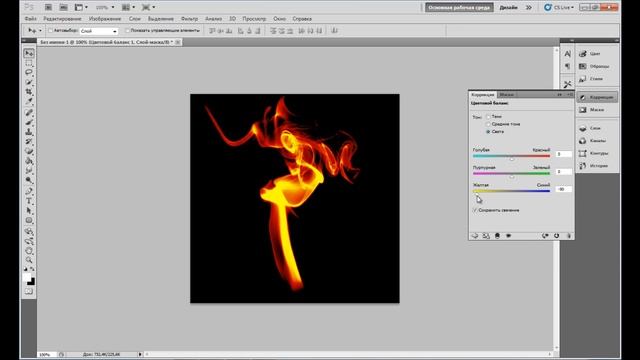
Task: Select the Spot Healing Brush tool
Action: (x=29, y=113)
